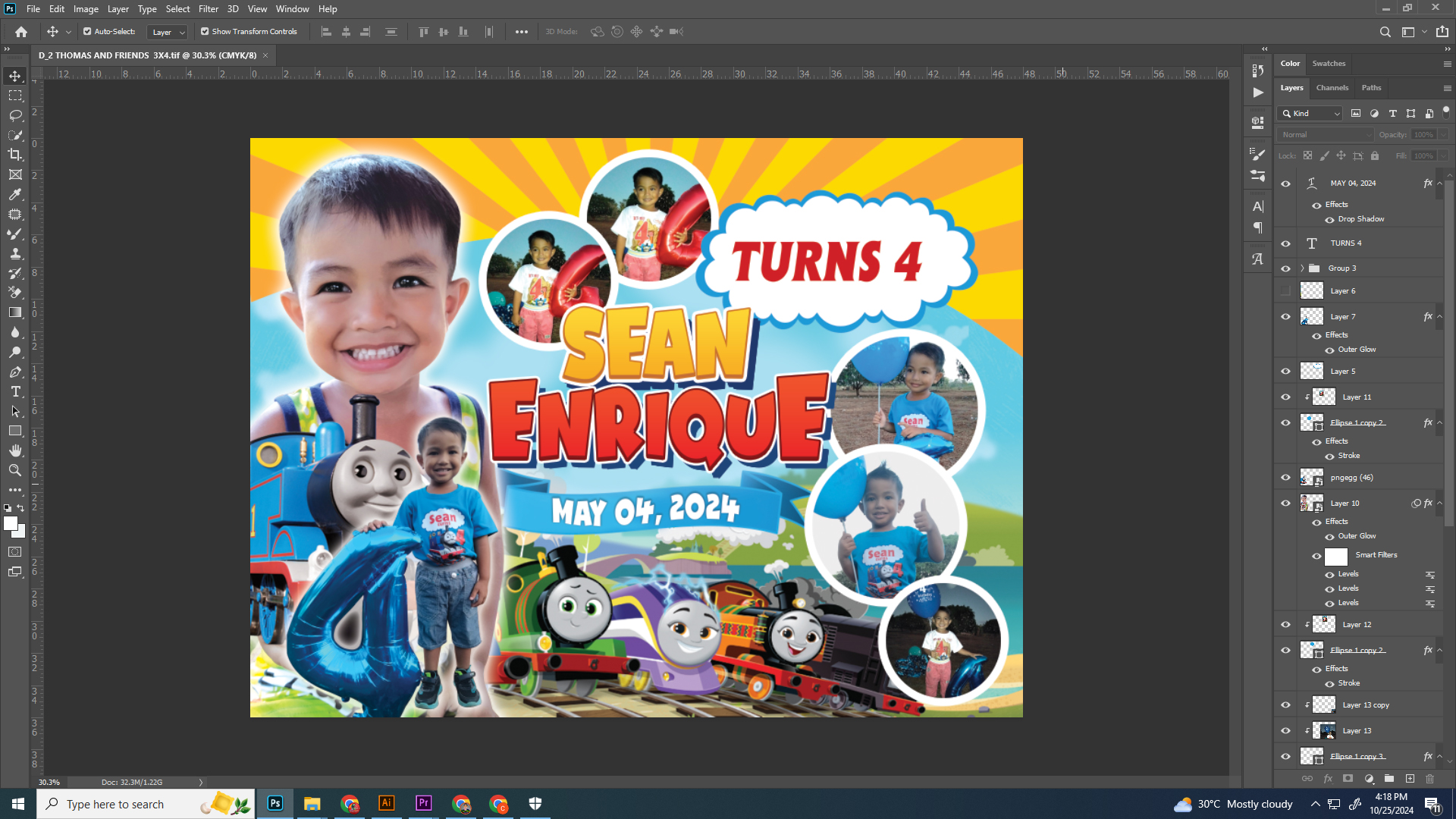Select the Zoom tool in the toolbar

(15, 471)
